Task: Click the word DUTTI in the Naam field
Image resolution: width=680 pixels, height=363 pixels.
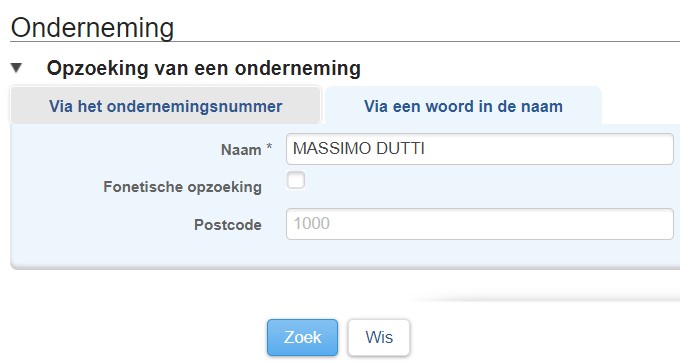Action: tap(400, 149)
